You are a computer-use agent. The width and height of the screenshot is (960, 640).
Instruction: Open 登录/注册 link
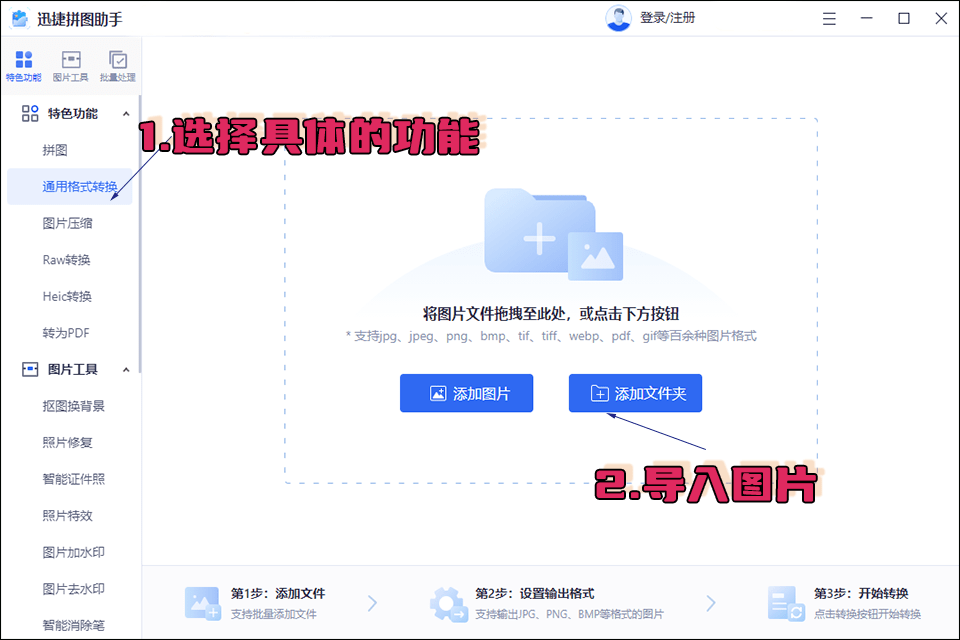(x=667, y=18)
